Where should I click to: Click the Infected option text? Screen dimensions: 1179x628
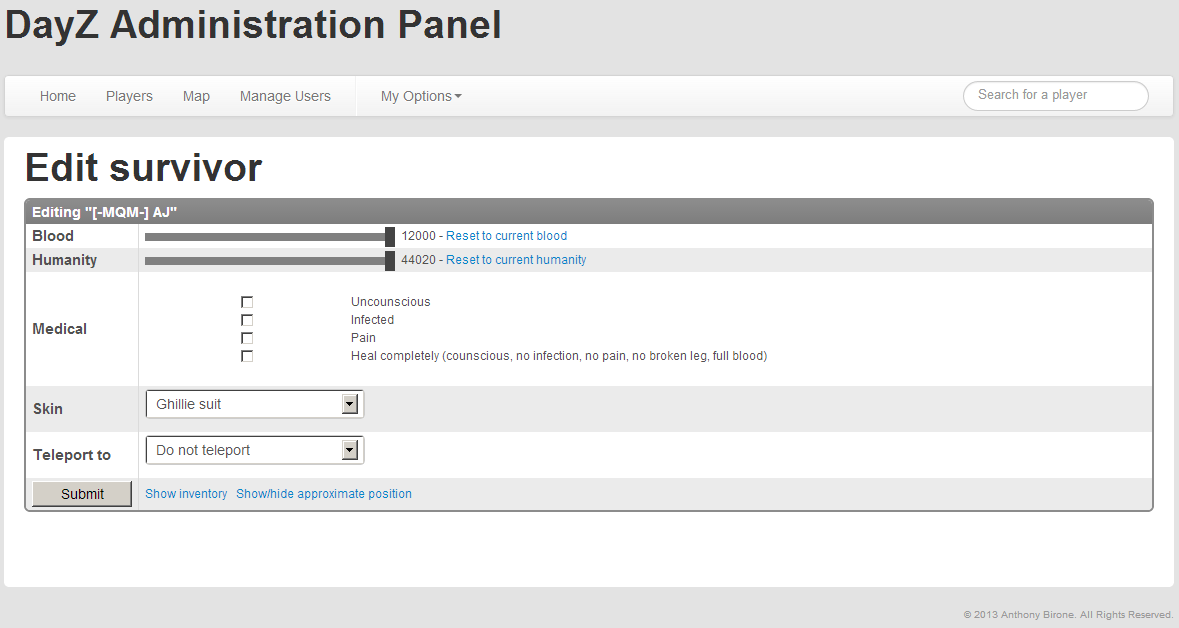pos(372,320)
